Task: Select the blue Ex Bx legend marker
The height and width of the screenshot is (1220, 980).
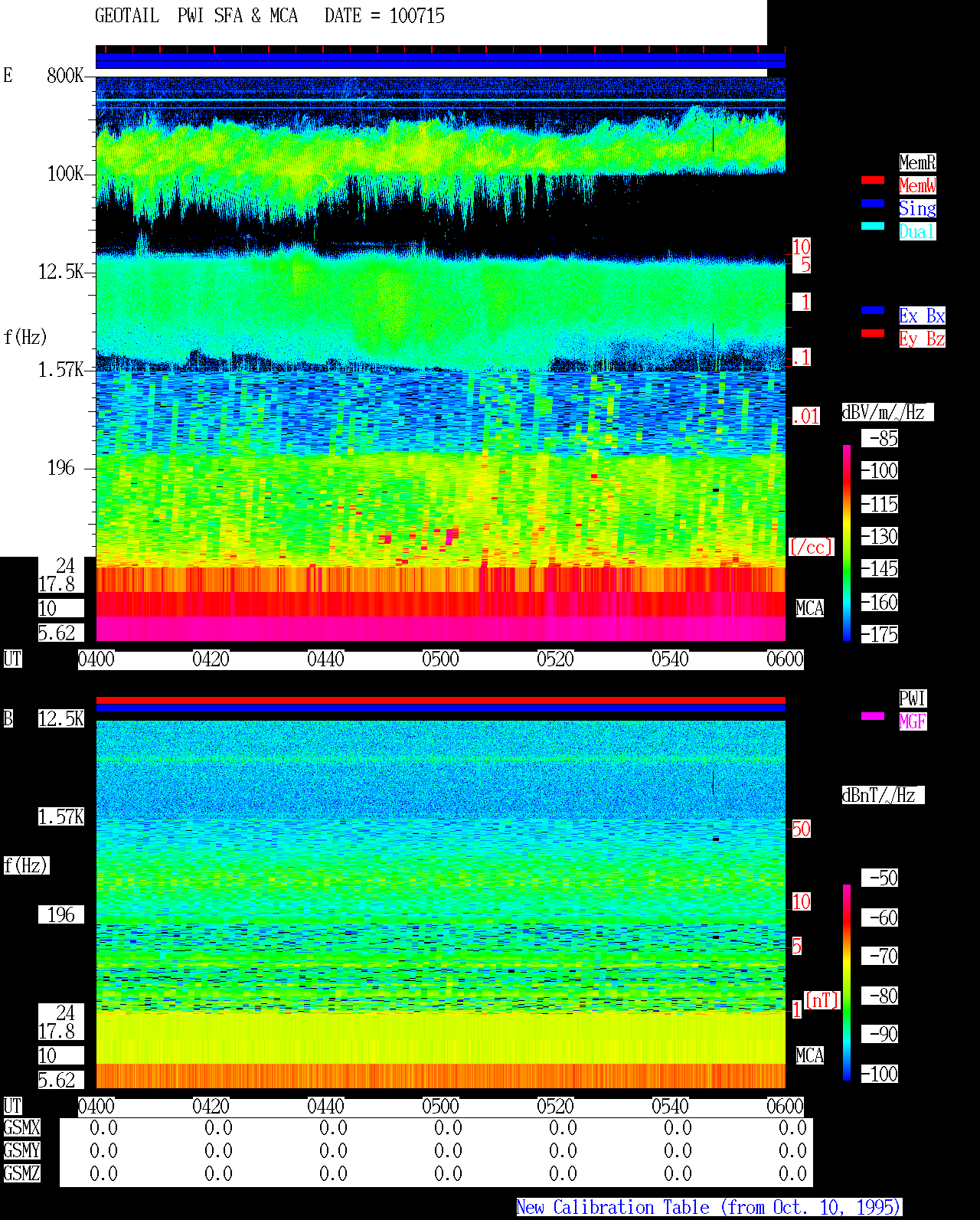Action: point(873,310)
